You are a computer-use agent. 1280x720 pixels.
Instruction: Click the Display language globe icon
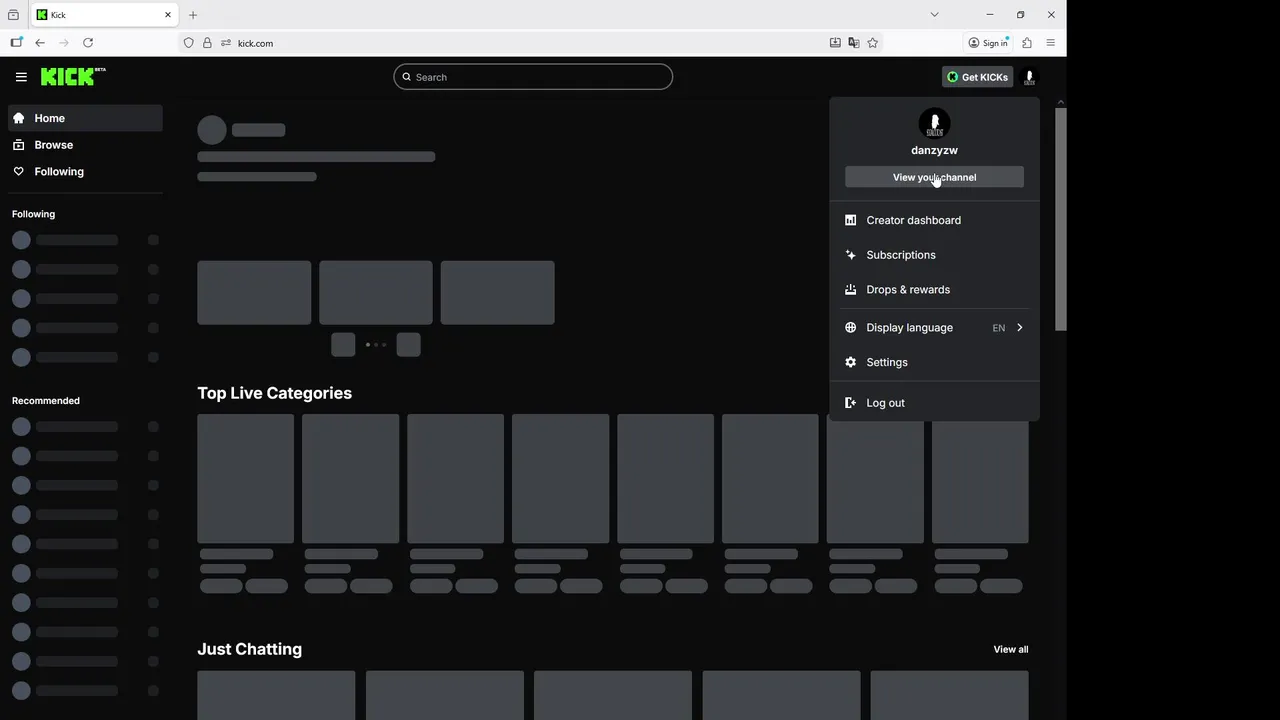point(850,328)
